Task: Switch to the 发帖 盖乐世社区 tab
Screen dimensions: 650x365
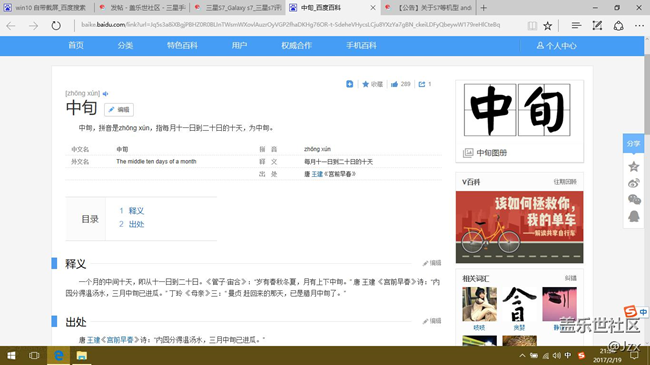Action: tap(143, 7)
